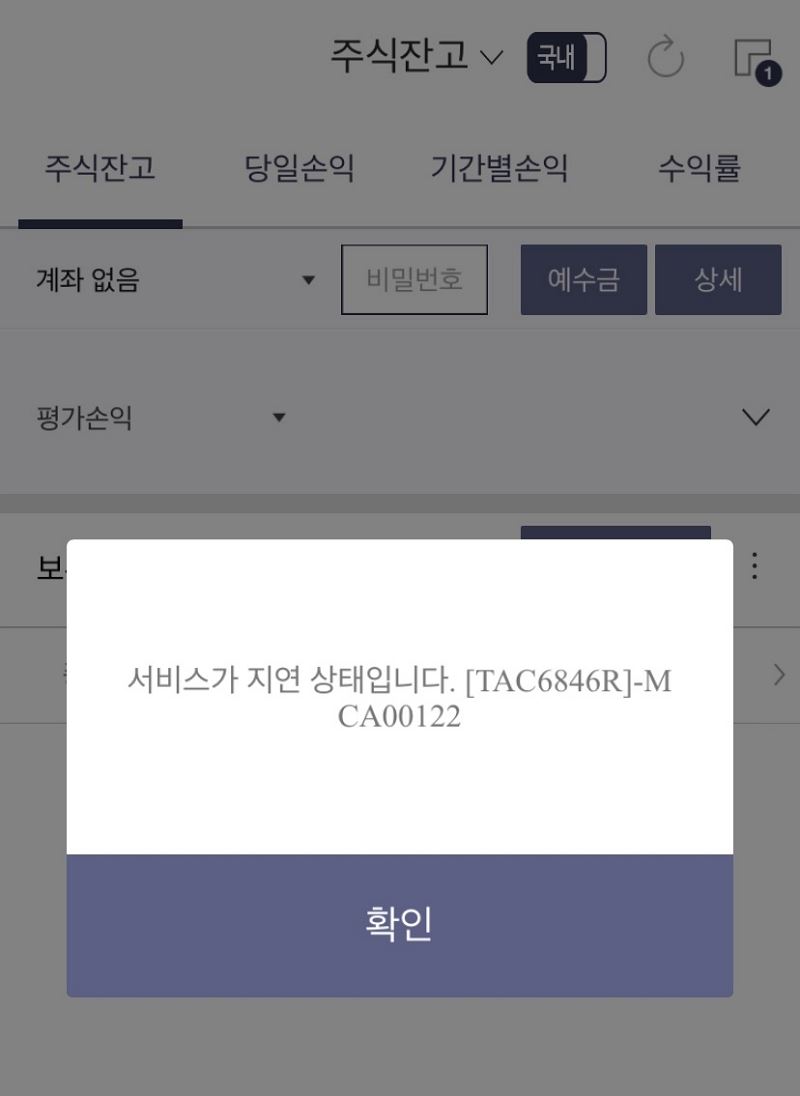The width and height of the screenshot is (800, 1096).
Task: Toggle the 국내 domestic/overseas switch
Action: (x=567, y=57)
